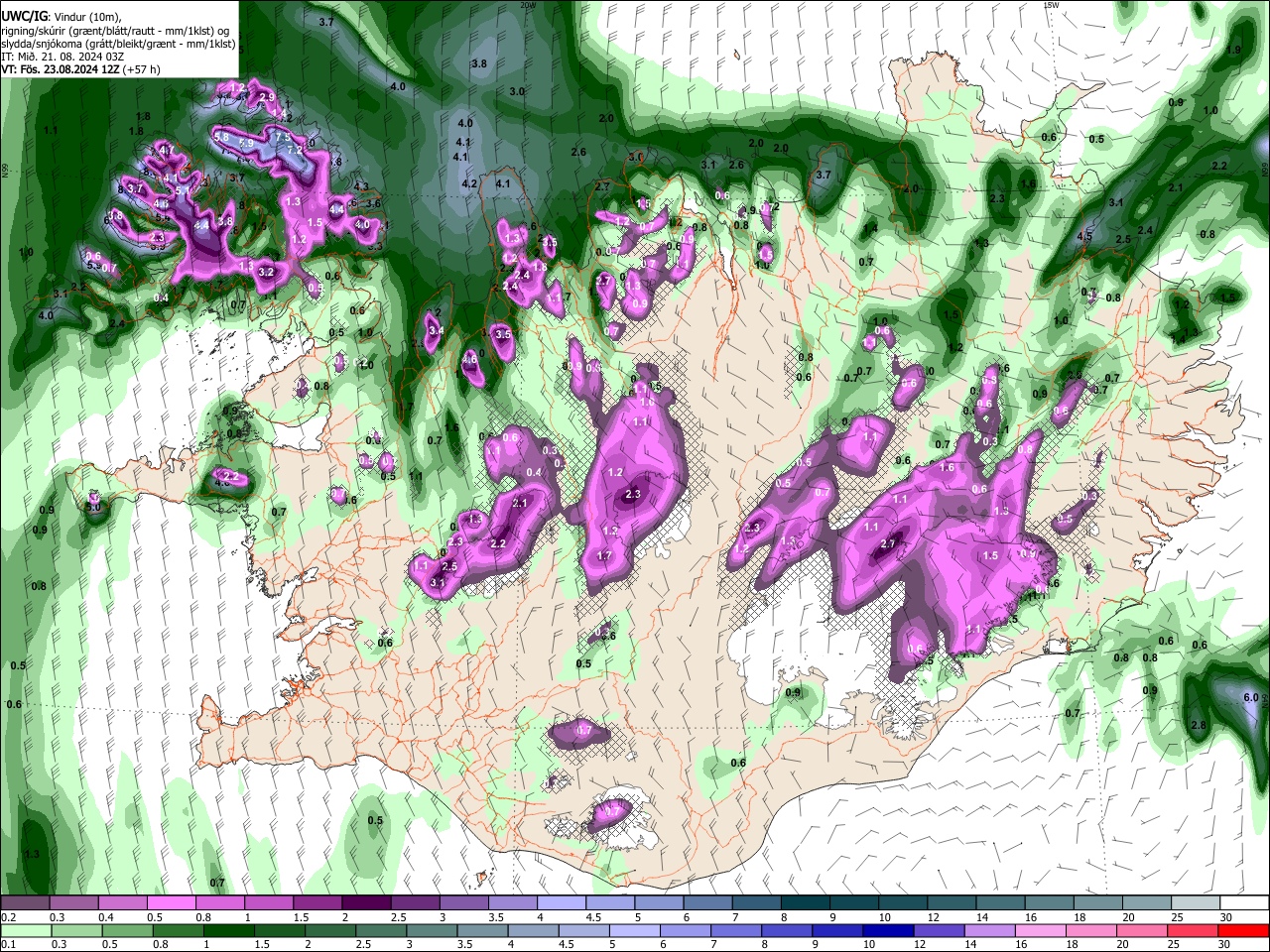Select the slate blue 6 mm snow swatch

pyautogui.click(x=707, y=903)
